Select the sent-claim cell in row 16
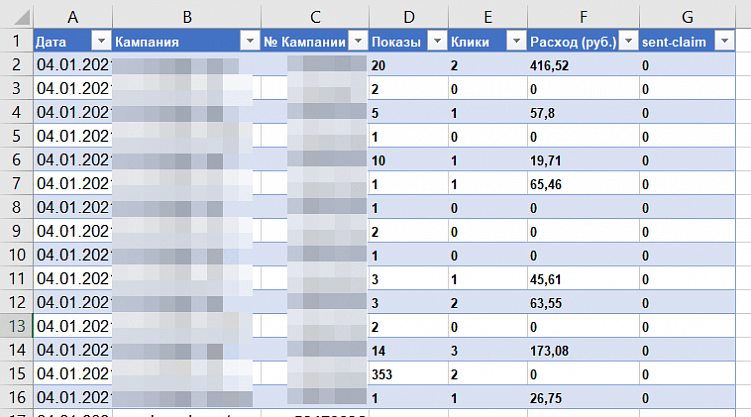The image size is (751, 417). coord(687,397)
